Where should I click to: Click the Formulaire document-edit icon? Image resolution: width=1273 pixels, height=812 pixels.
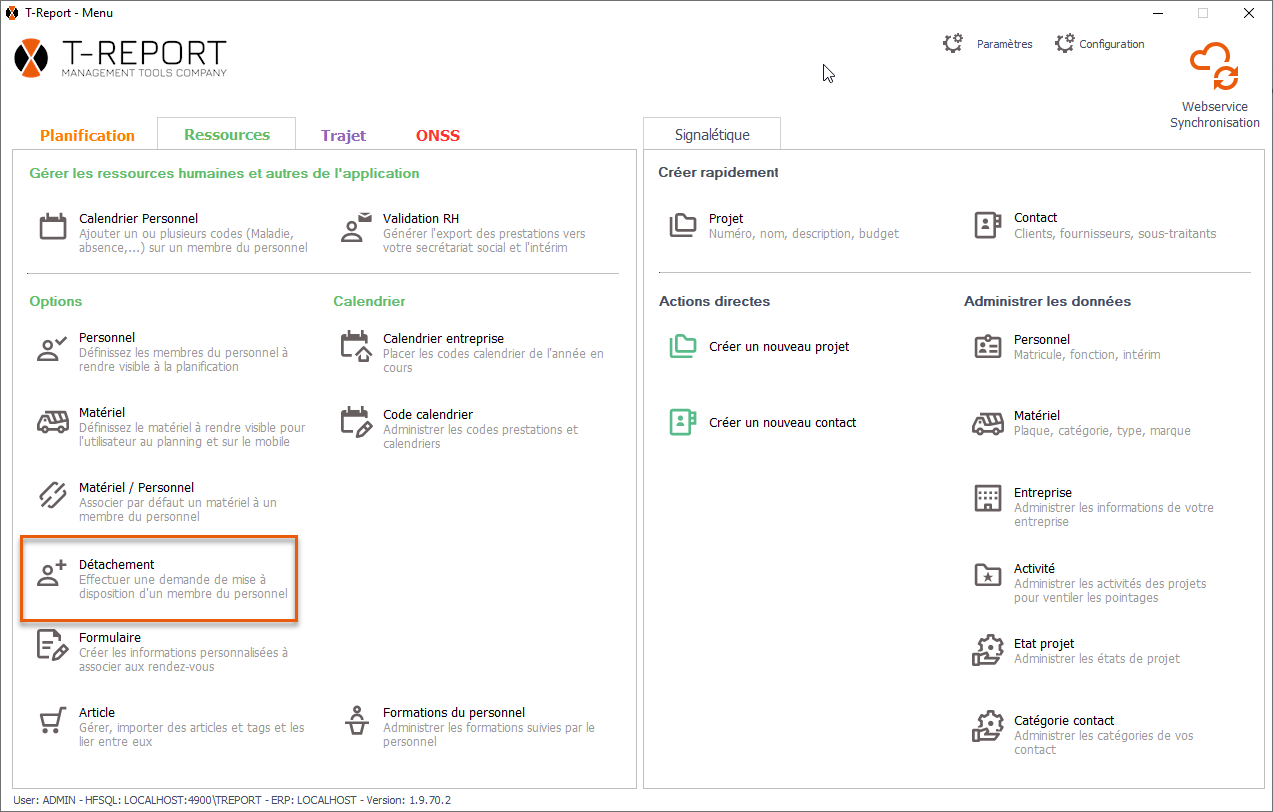(x=53, y=646)
